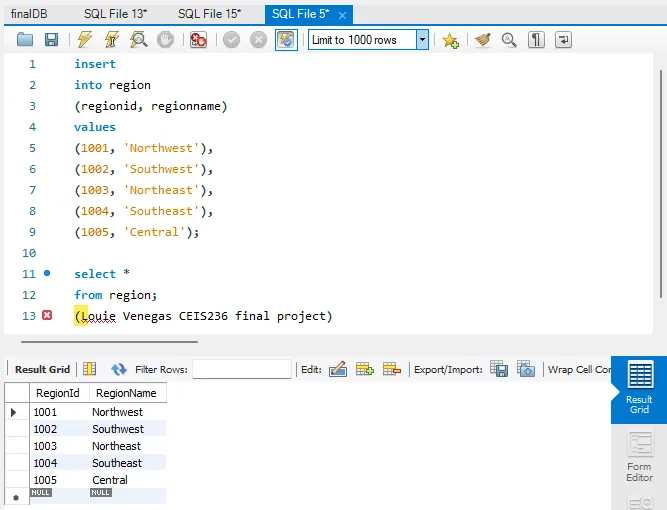Toggle word wrap icon in toolbar
This screenshot has height=510, width=667.
563,40
